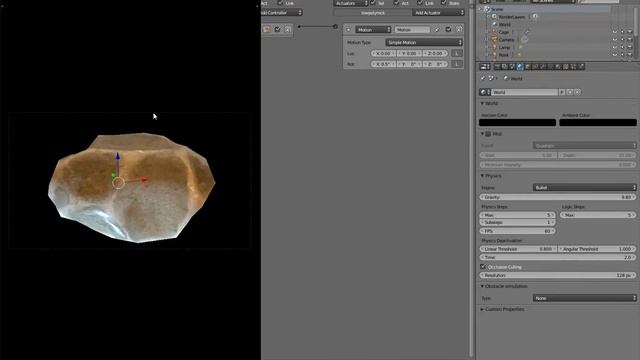Click the Rot L local toggle button
This screenshot has width=640, height=360.
[457, 64]
